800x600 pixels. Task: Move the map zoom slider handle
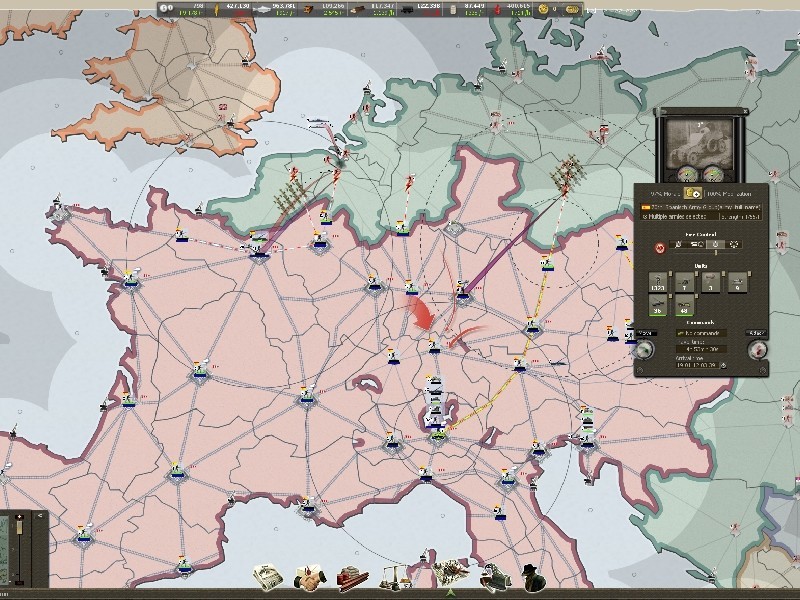(x=20, y=527)
